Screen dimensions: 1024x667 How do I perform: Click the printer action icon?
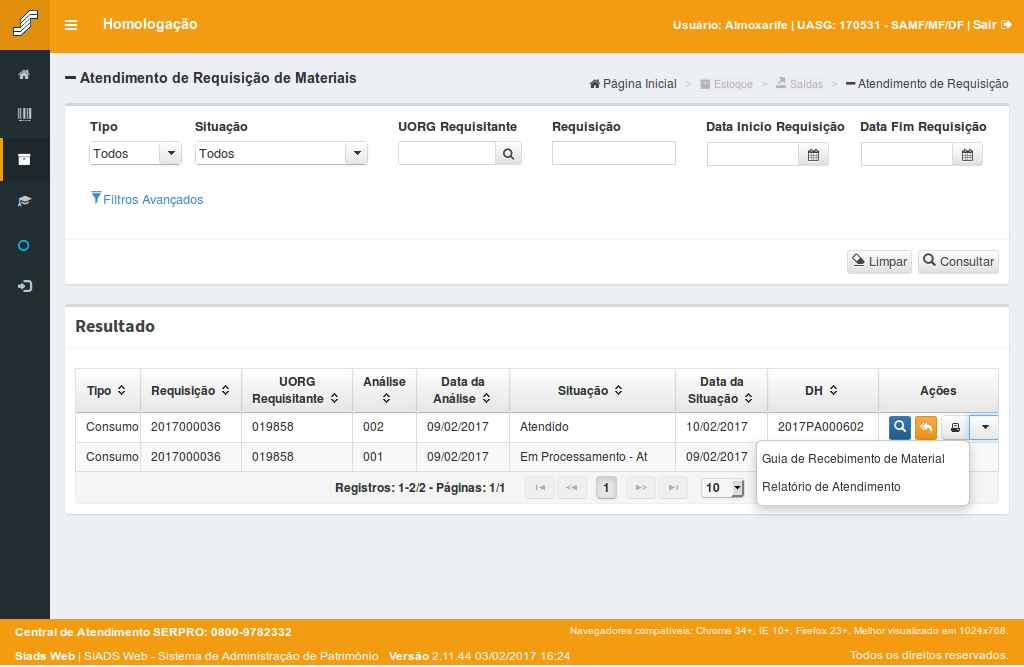click(x=955, y=427)
